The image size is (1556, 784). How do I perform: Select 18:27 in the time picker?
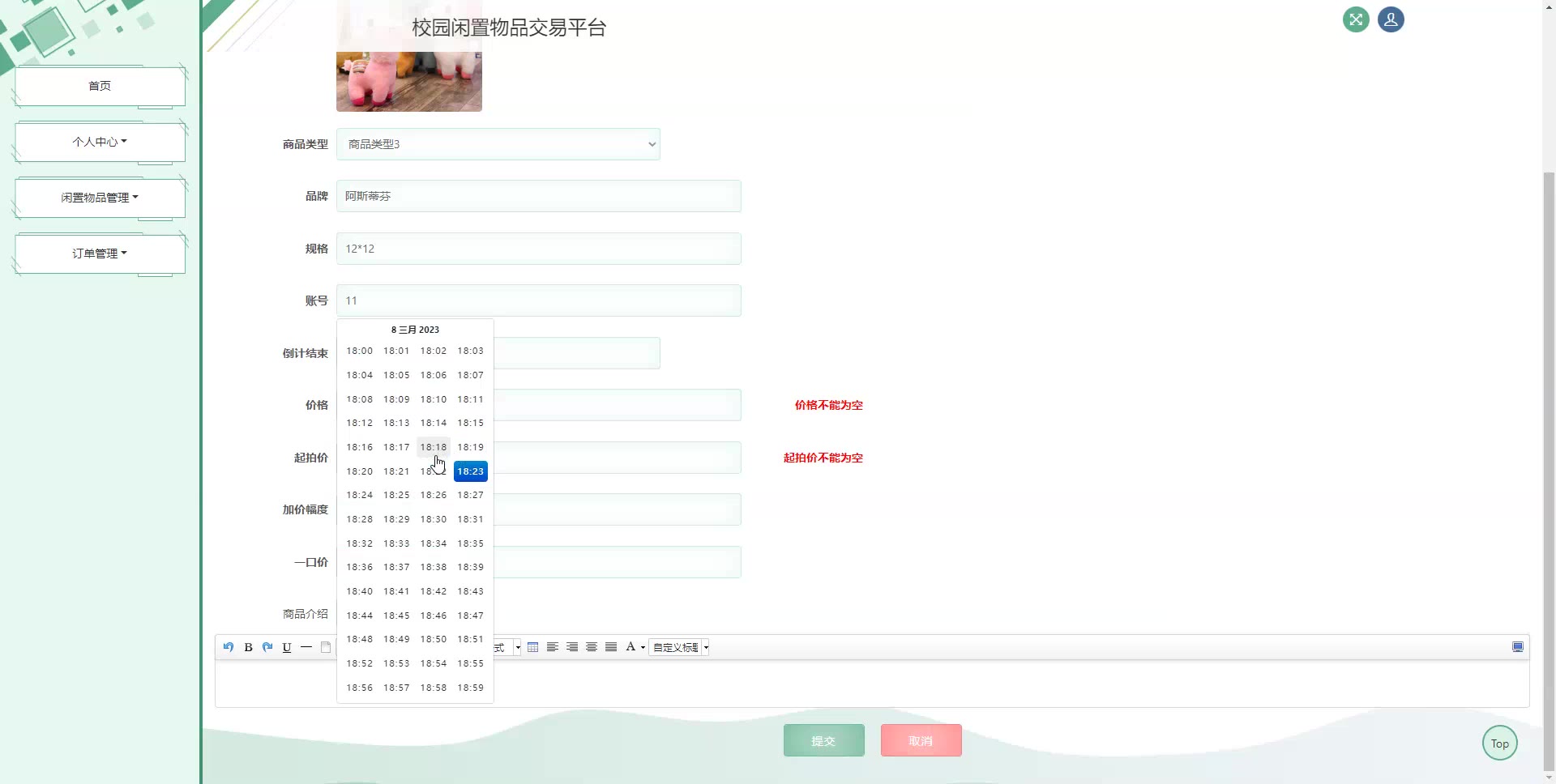471,495
